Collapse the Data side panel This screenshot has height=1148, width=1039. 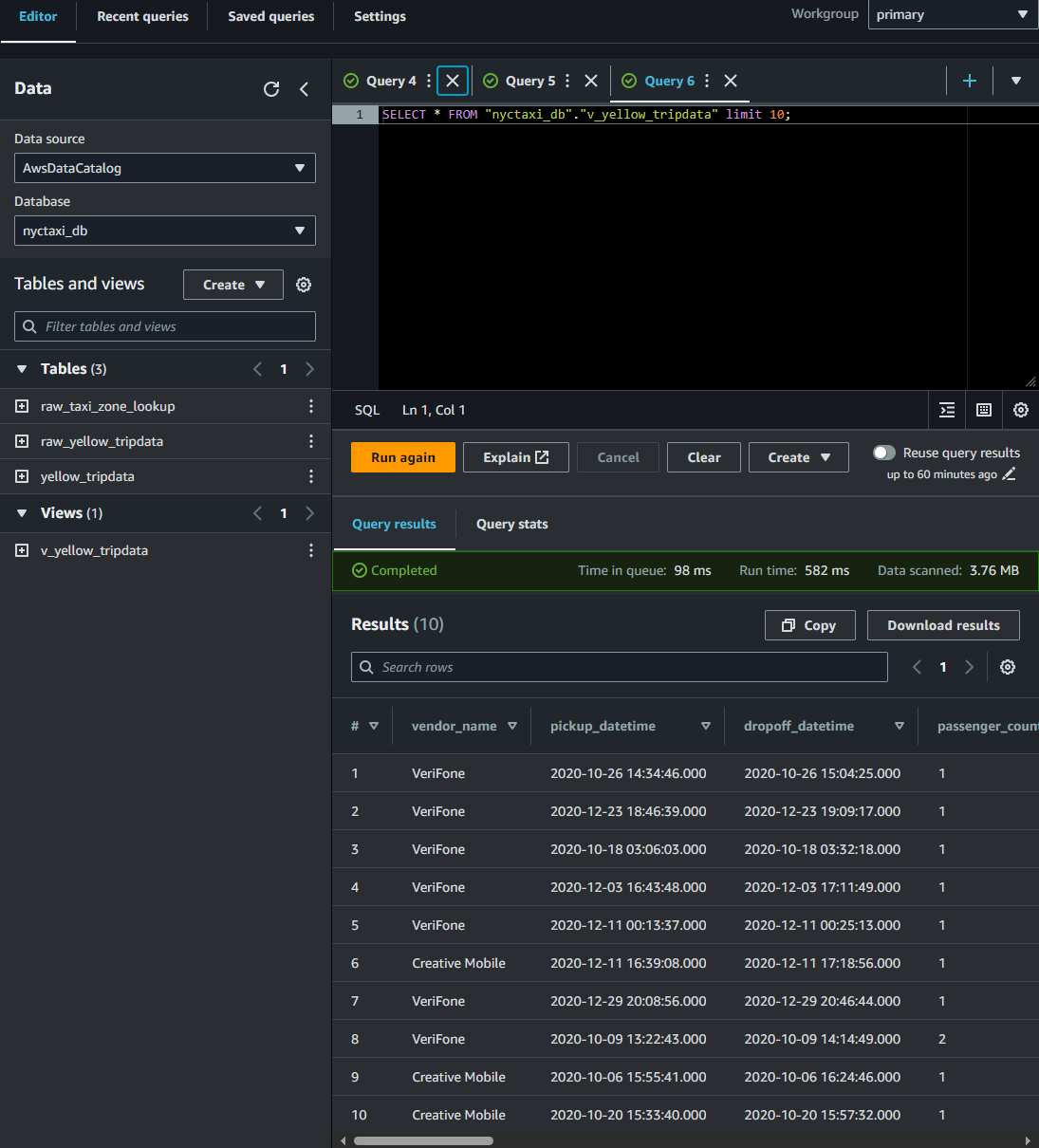coord(305,89)
